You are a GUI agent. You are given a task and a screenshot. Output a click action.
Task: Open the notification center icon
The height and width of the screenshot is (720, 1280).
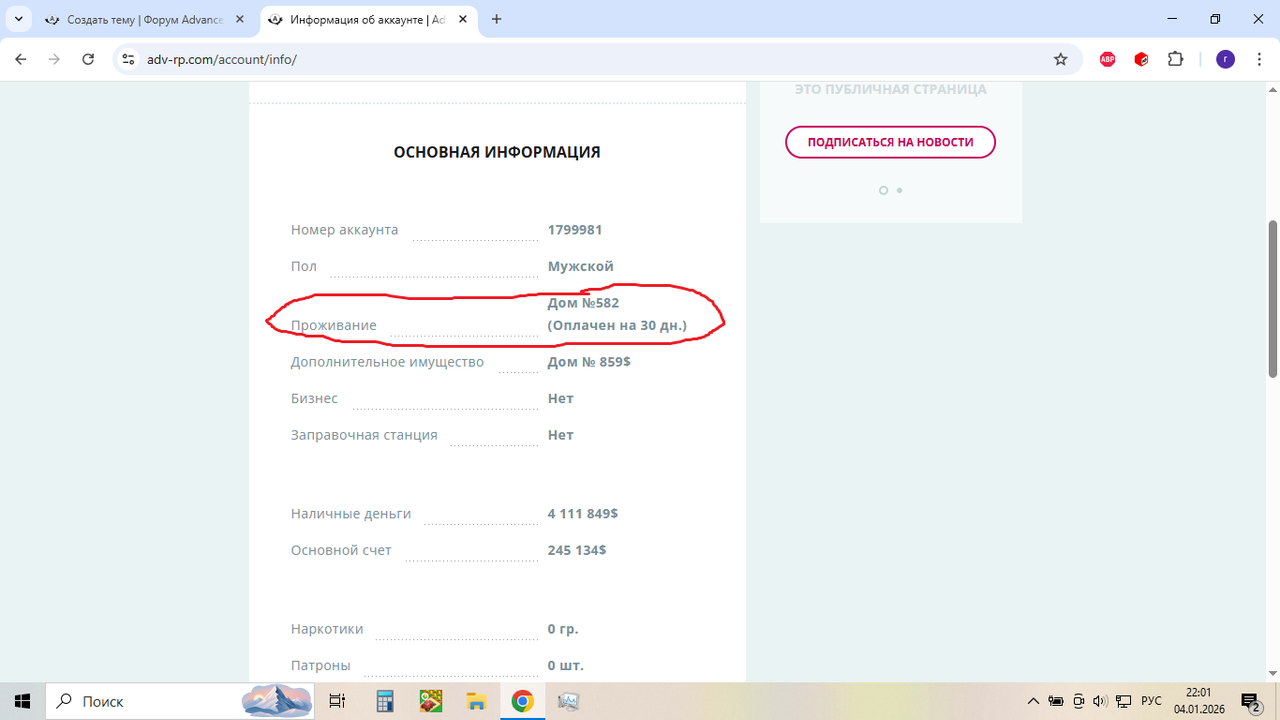(1250, 701)
